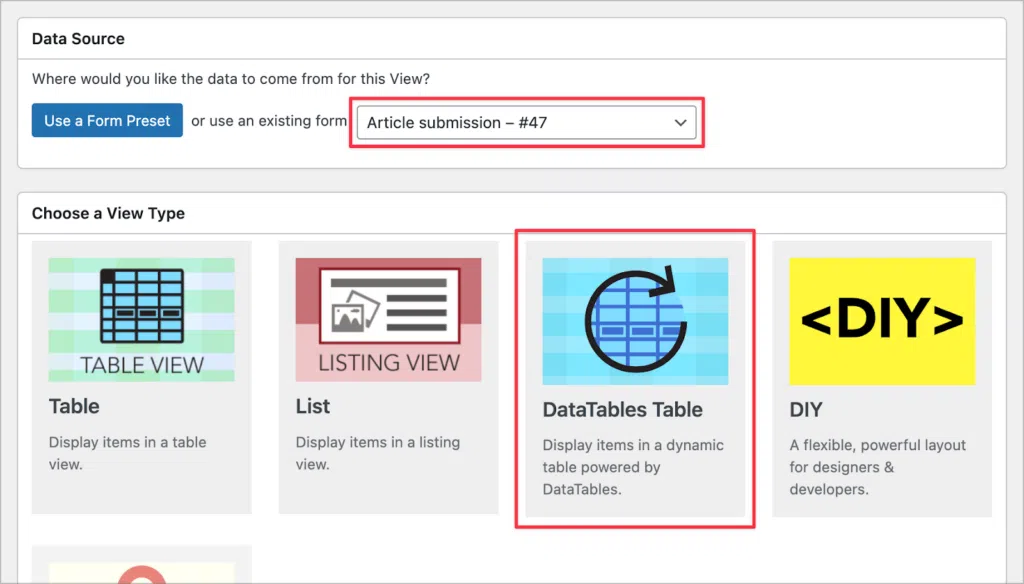This screenshot has width=1024, height=584.
Task: Select the Listing View icon
Action: click(x=389, y=319)
